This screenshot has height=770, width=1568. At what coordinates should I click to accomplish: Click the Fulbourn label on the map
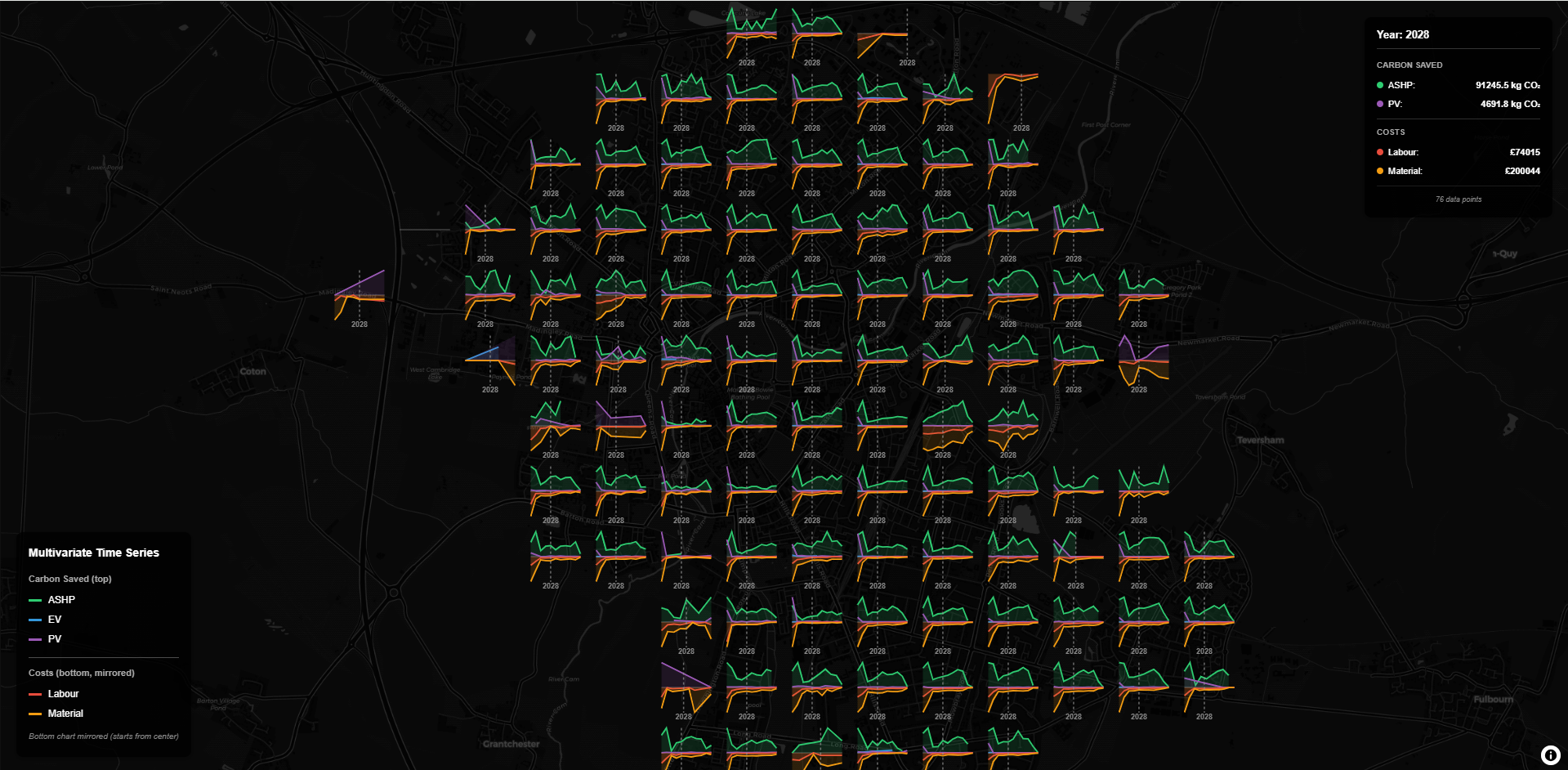click(x=1493, y=699)
